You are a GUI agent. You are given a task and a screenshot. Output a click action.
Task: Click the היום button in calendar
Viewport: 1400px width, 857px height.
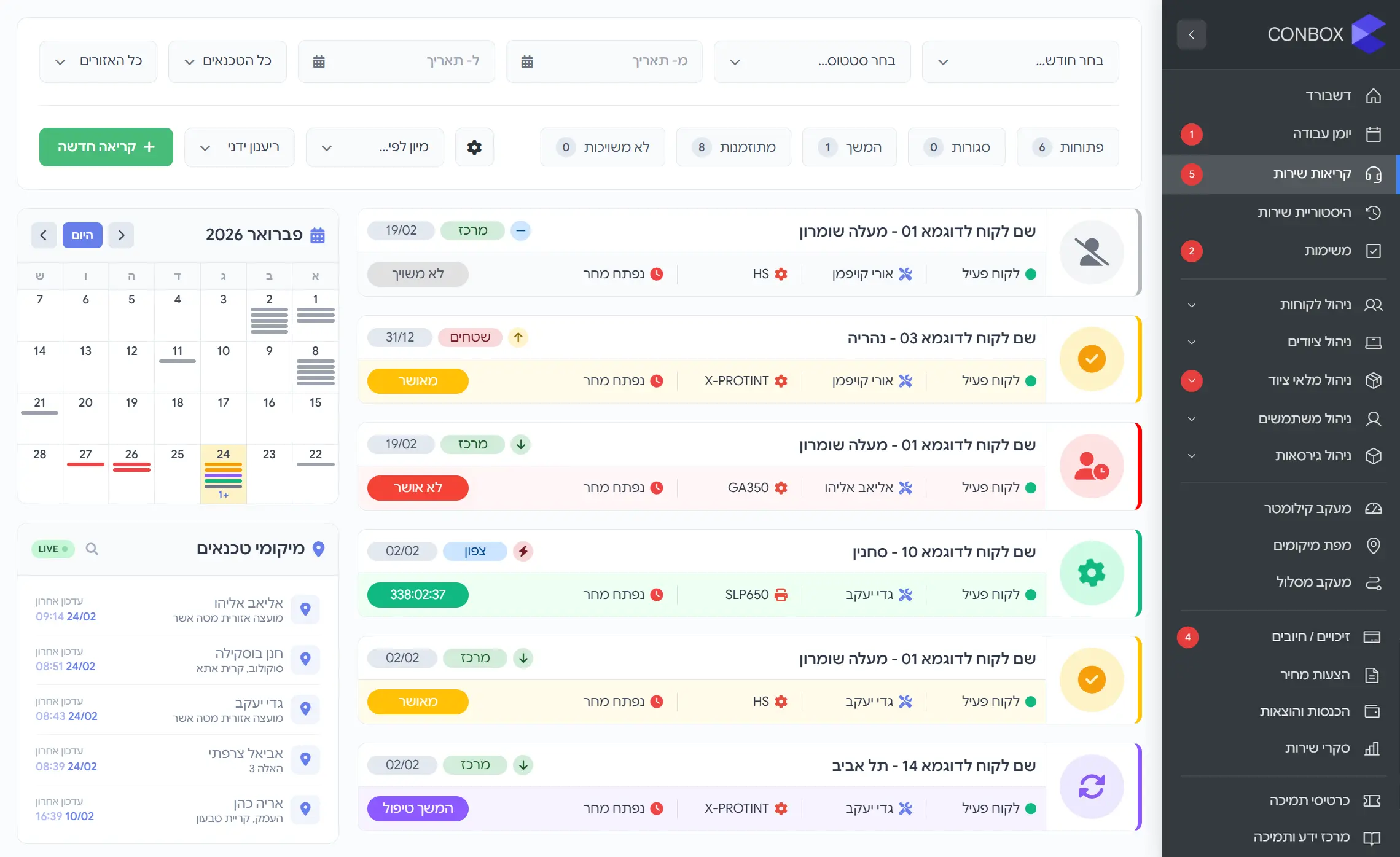click(x=82, y=235)
